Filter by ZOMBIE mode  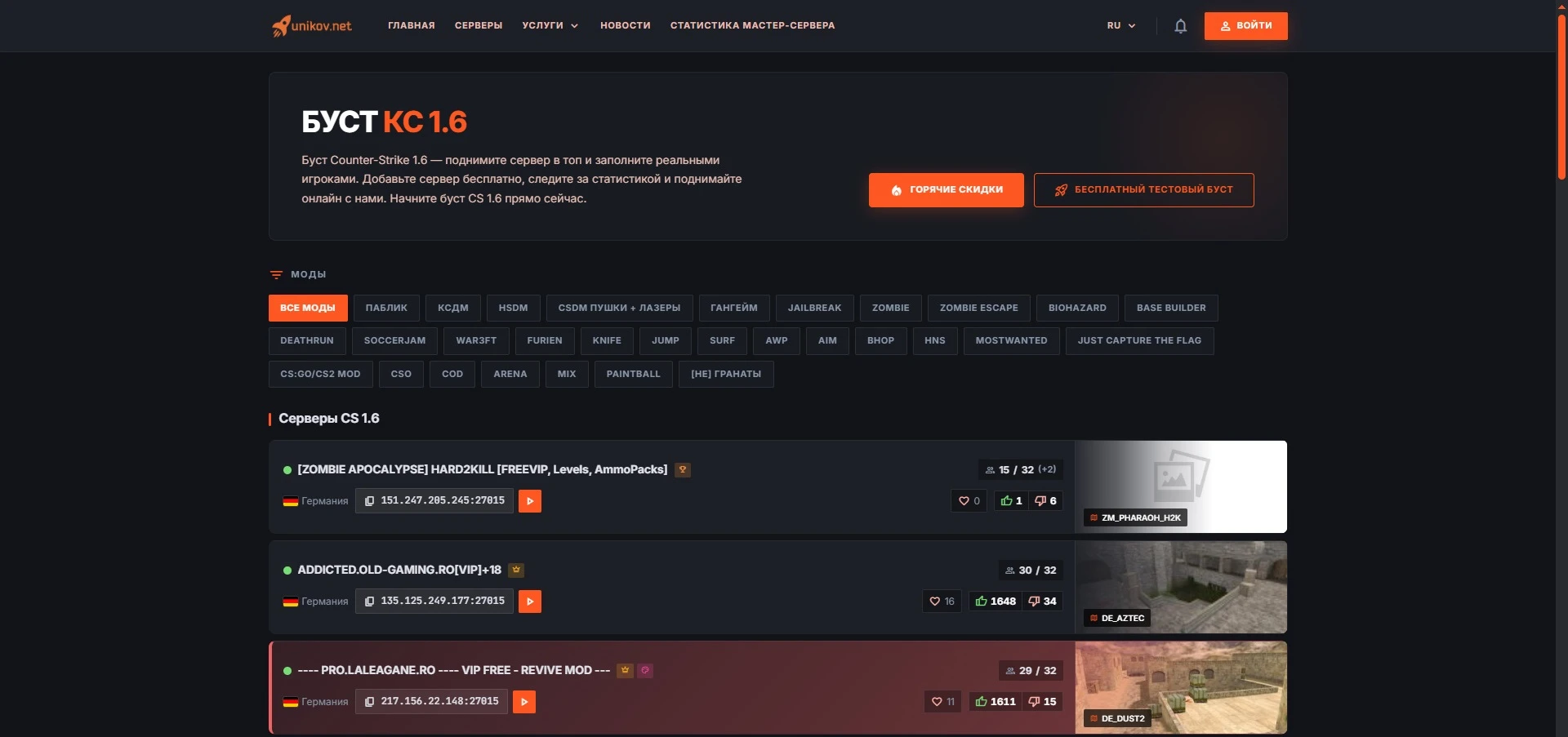[x=891, y=309]
